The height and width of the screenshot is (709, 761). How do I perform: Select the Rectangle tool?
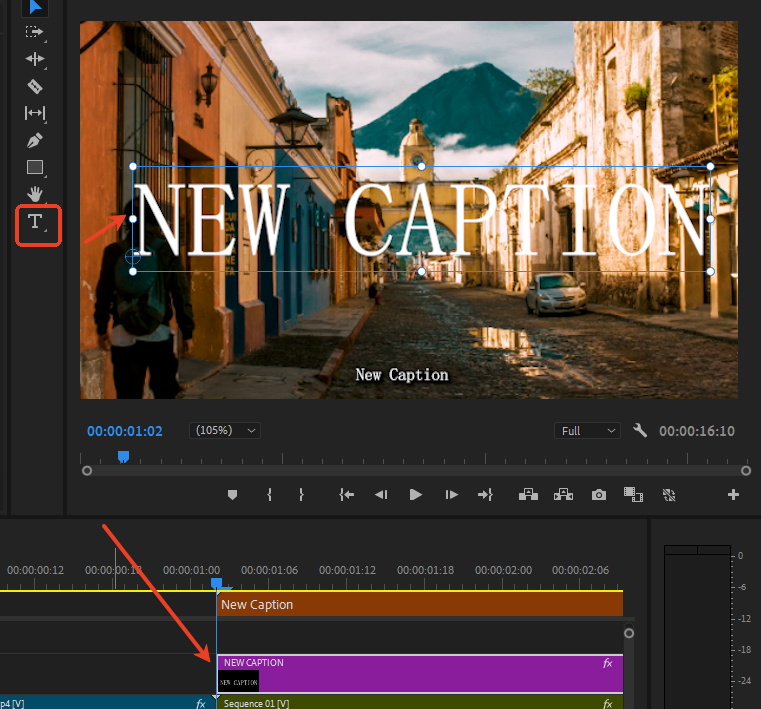tap(35, 167)
